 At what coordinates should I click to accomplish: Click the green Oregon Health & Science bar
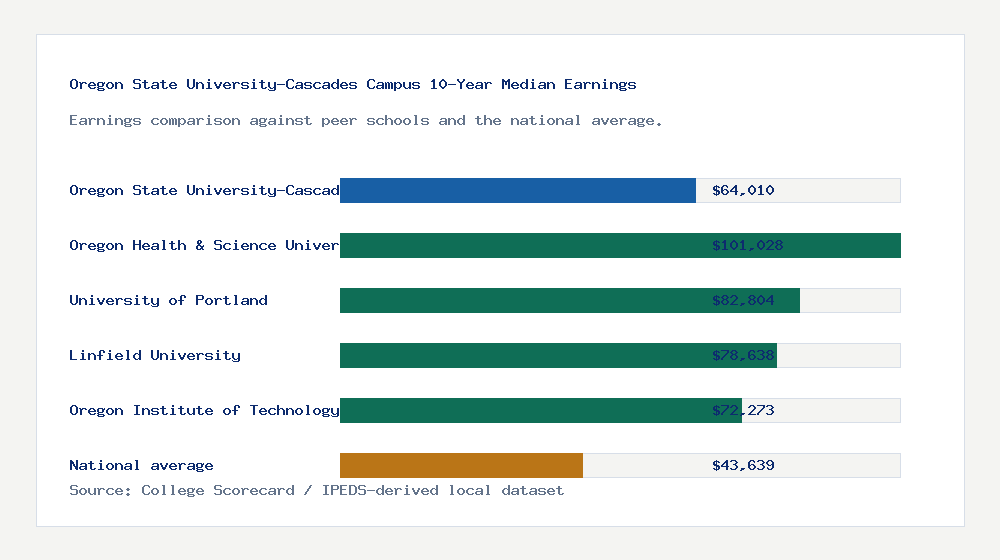pos(621,246)
